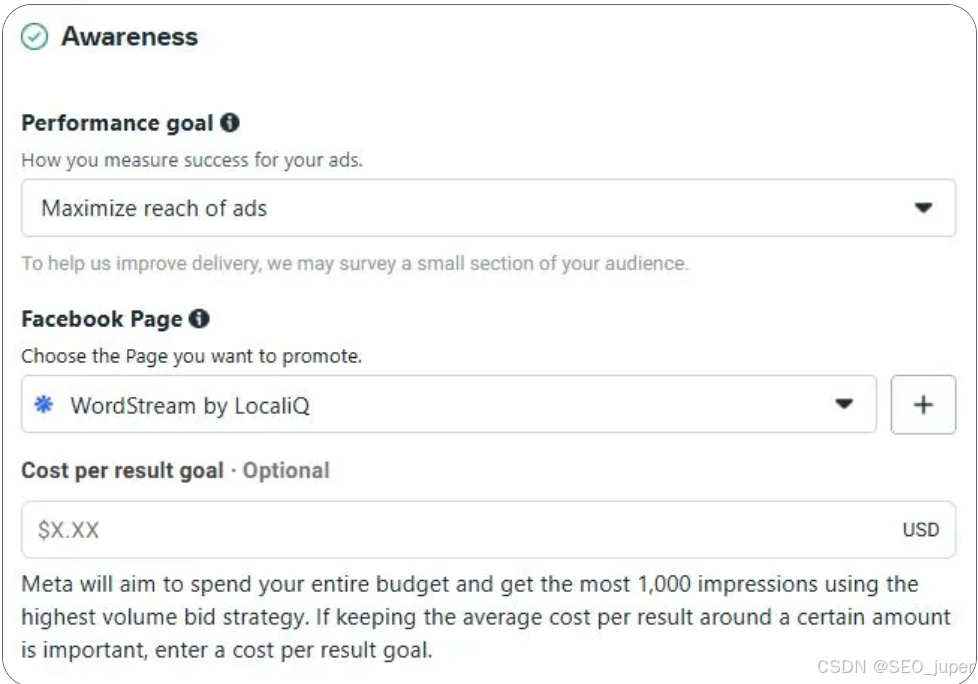Screen dimensions: 978x684
Task: Click the 'Cost per result goal' label
Action: coord(122,470)
